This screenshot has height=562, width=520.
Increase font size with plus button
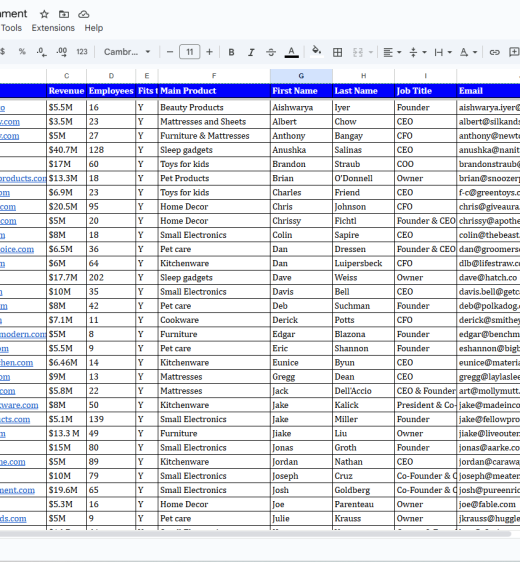[209, 52]
